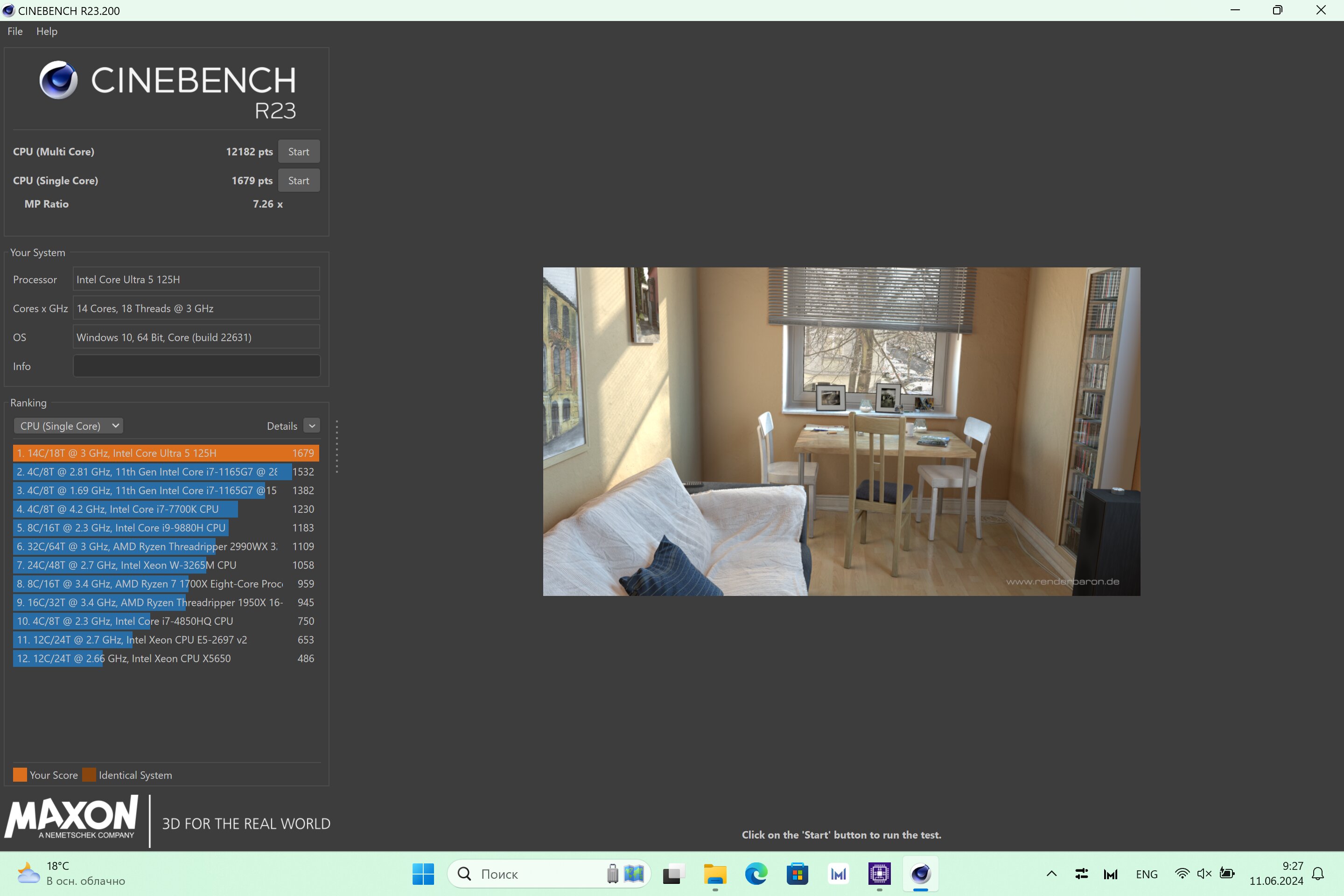Click the Processor name field
The height and width of the screenshot is (896, 1344).
[x=196, y=280]
